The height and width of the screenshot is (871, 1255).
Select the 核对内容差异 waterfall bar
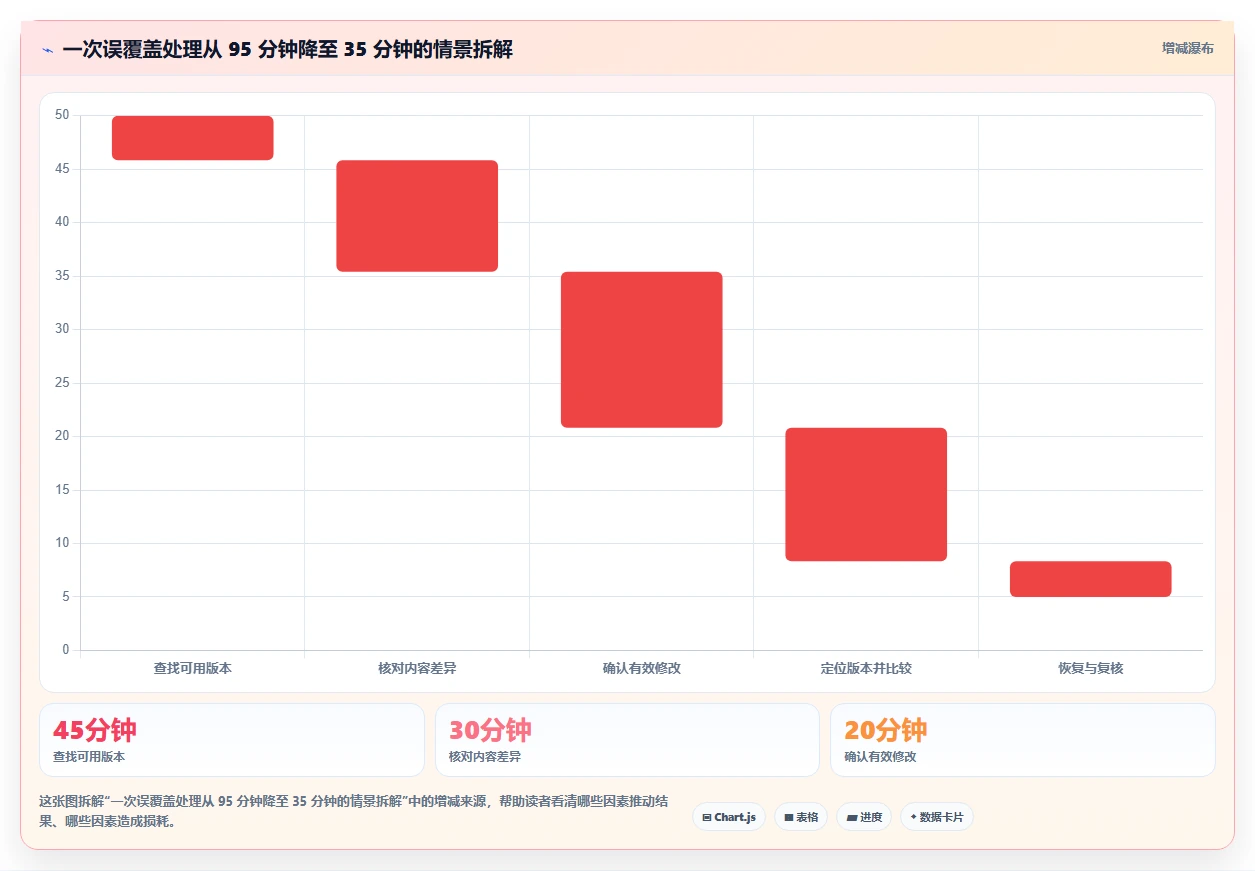click(x=417, y=216)
